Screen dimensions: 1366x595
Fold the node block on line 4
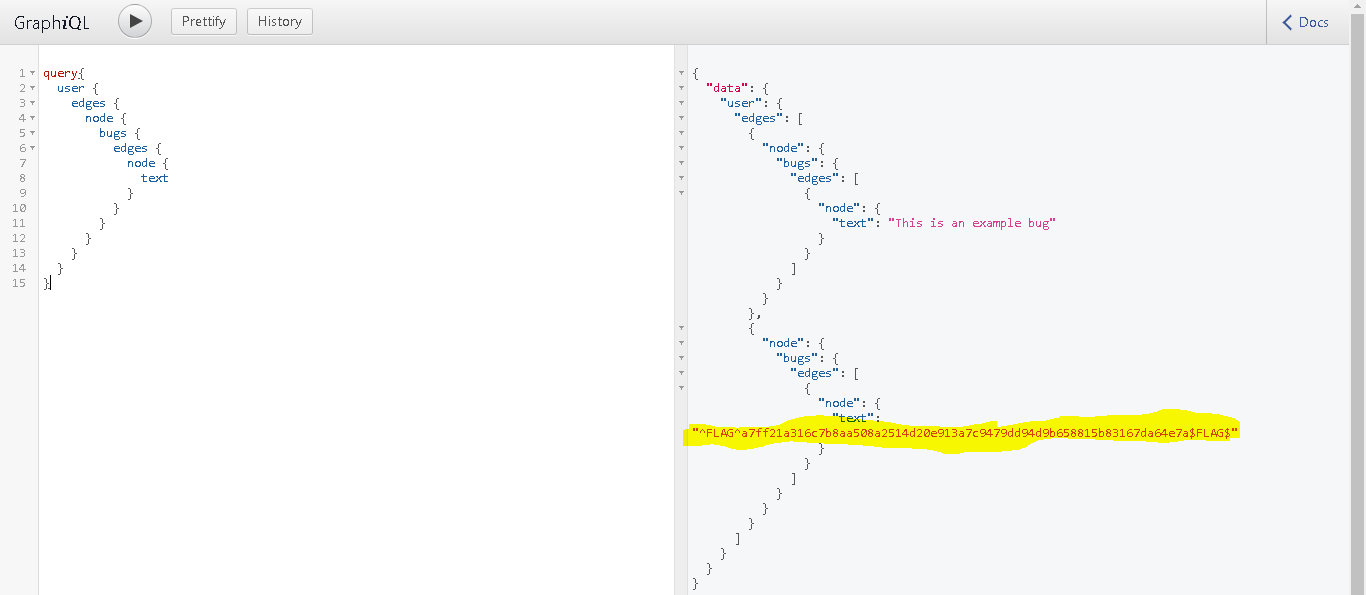point(33,119)
